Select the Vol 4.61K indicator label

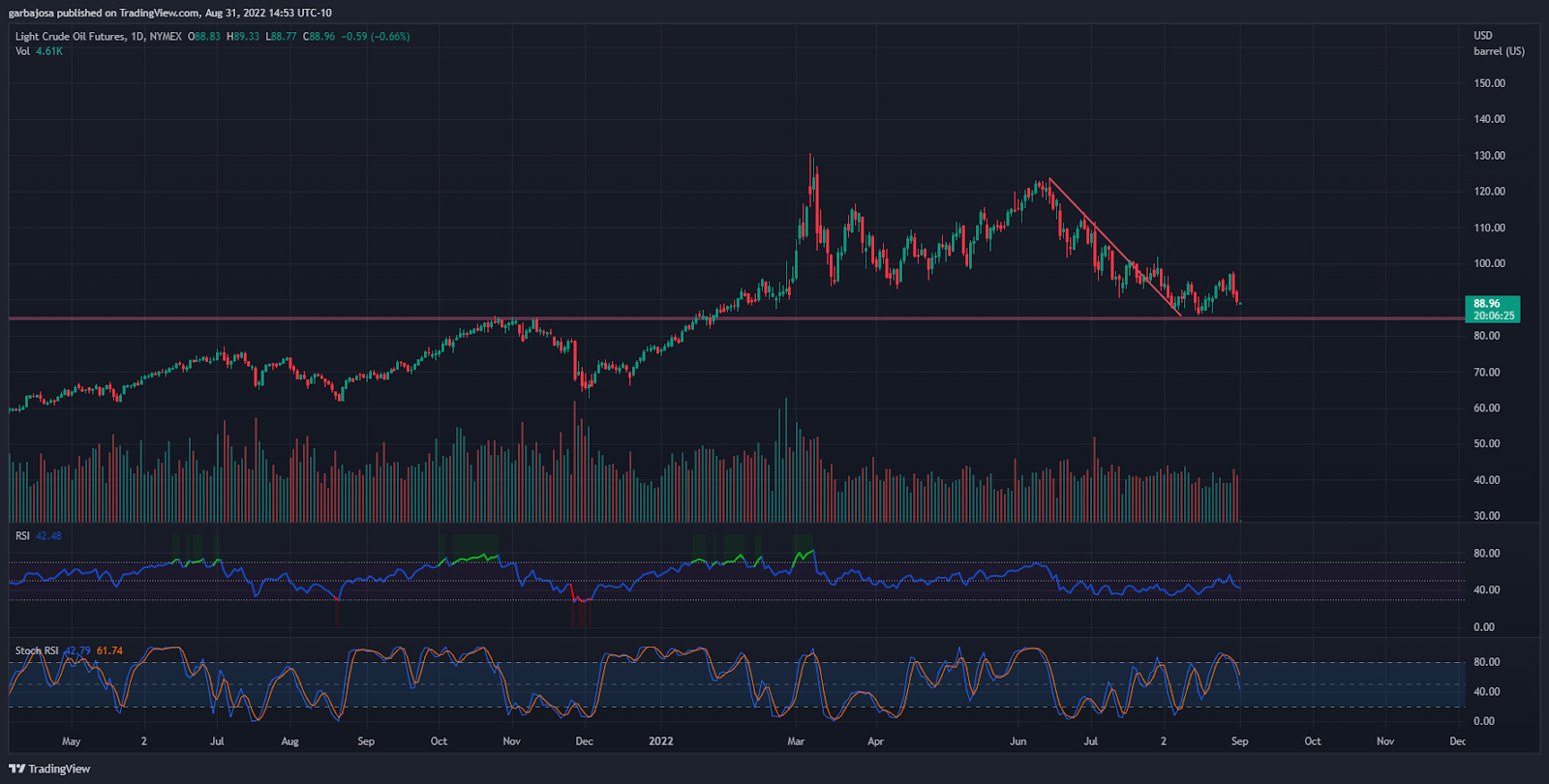click(x=39, y=51)
